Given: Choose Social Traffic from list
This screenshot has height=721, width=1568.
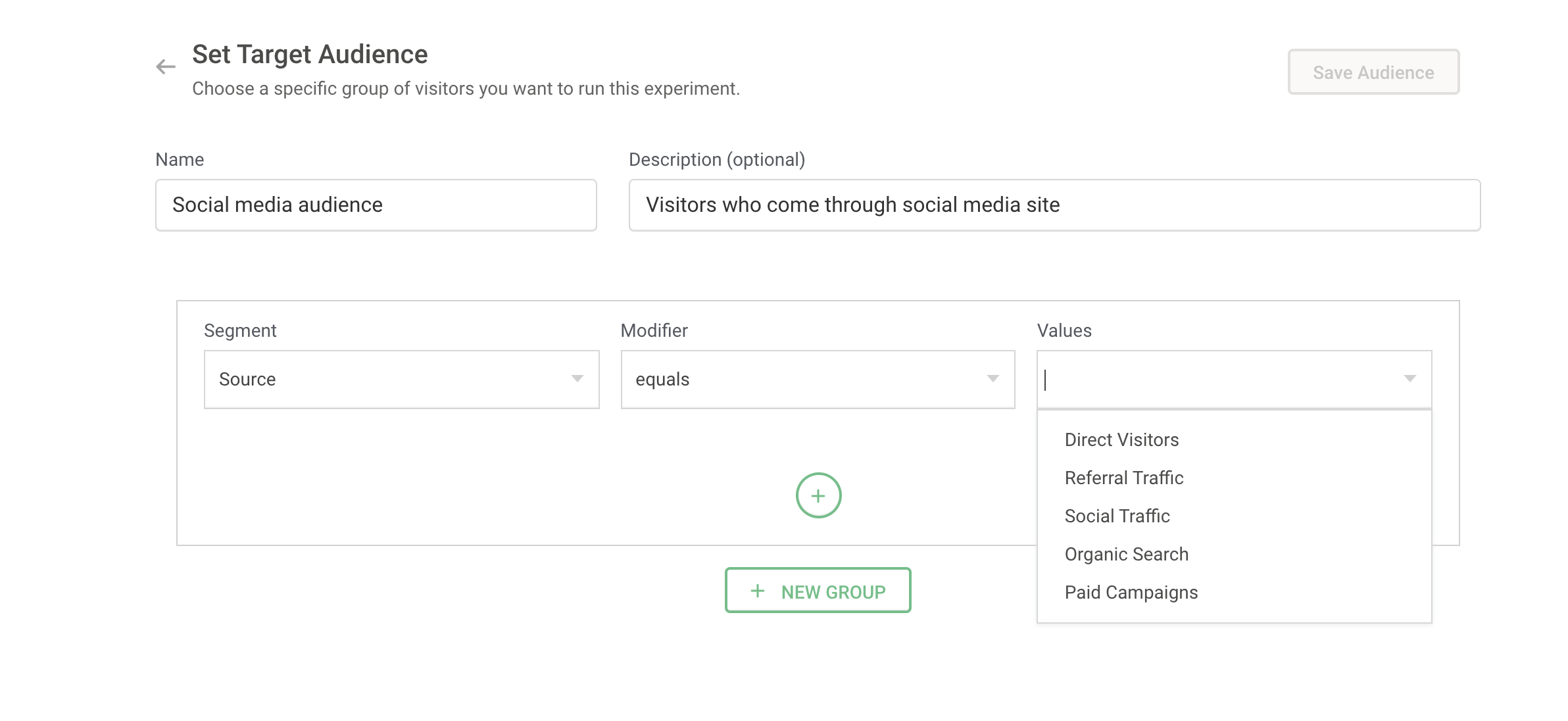Looking at the screenshot, I should pos(1117,516).
